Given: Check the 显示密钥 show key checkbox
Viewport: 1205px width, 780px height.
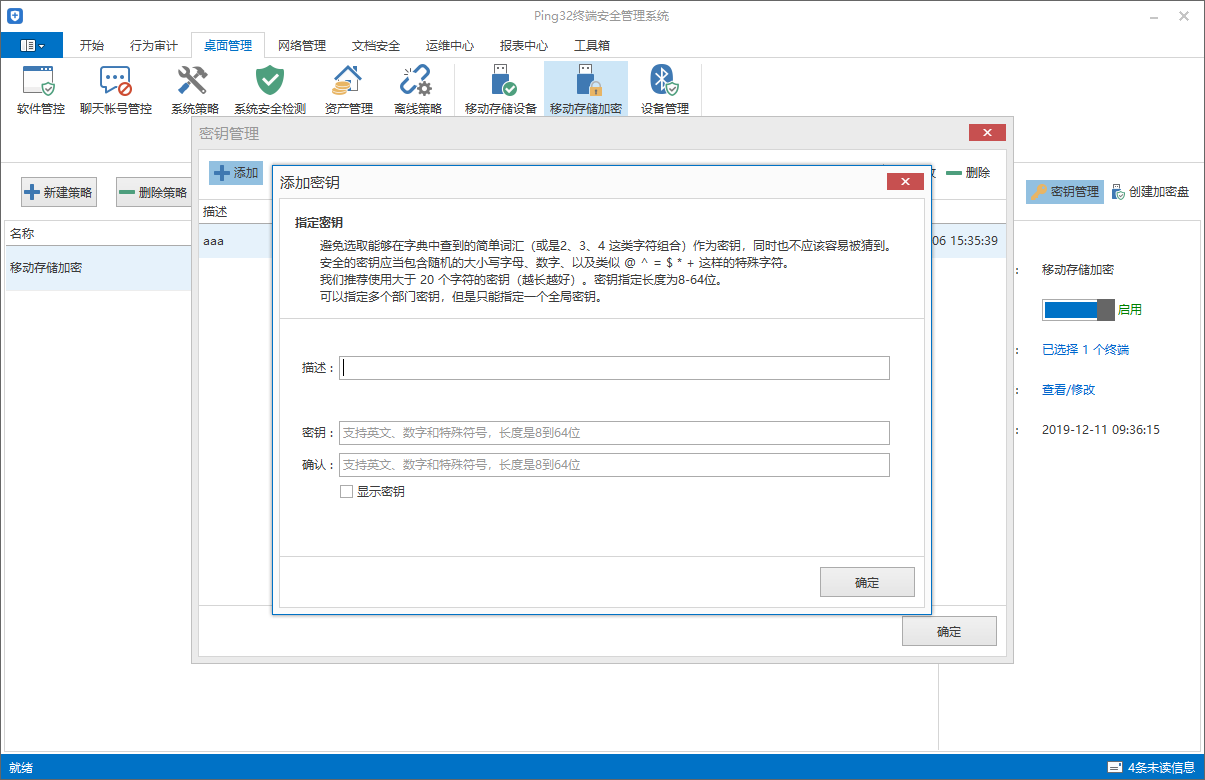Looking at the screenshot, I should (347, 492).
